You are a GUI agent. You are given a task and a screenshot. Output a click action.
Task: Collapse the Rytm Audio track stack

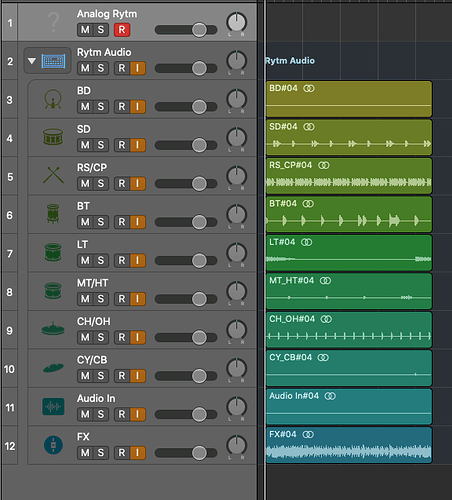[32, 61]
